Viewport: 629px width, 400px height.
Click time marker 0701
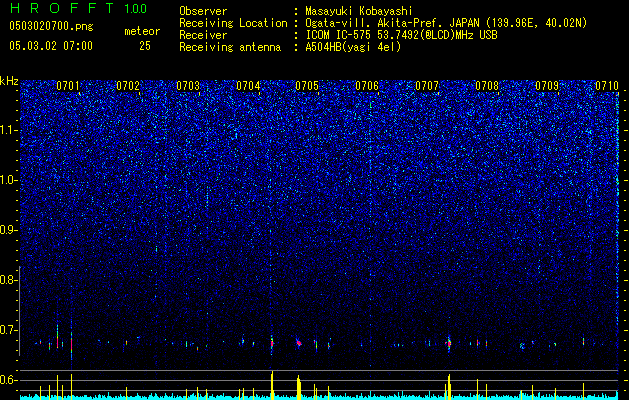68,86
